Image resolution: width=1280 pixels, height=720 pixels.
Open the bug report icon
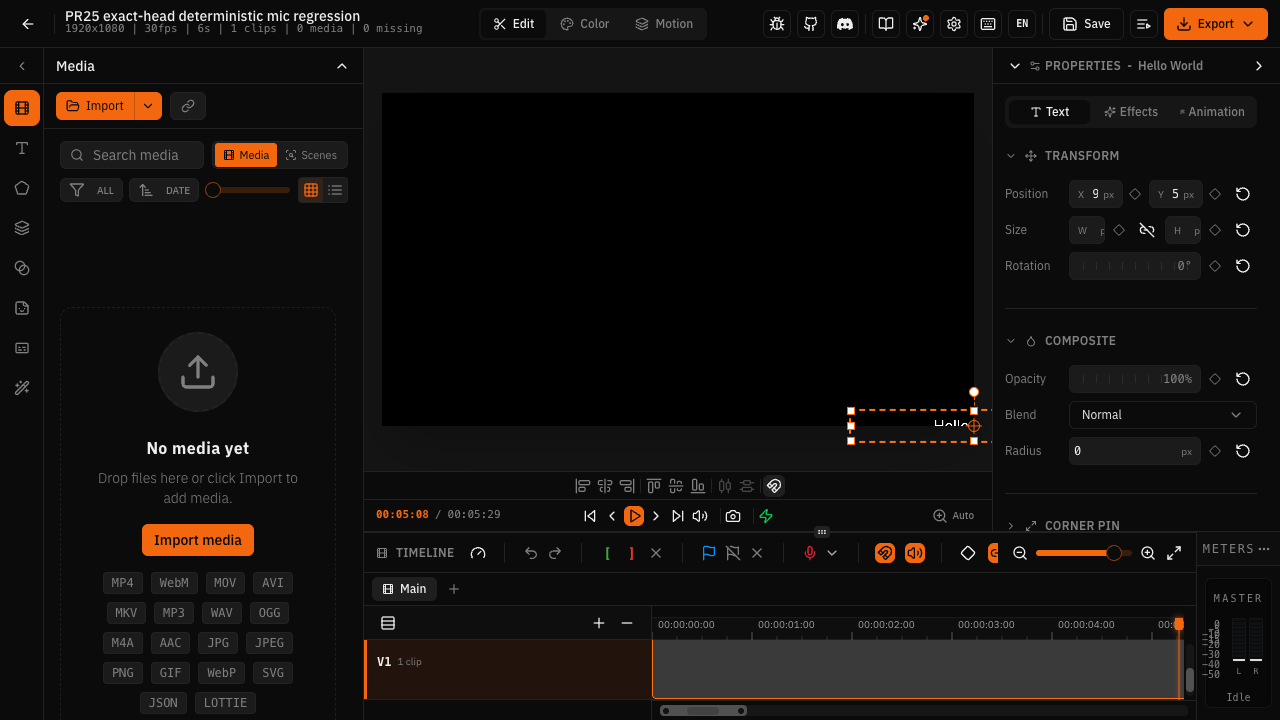point(777,24)
